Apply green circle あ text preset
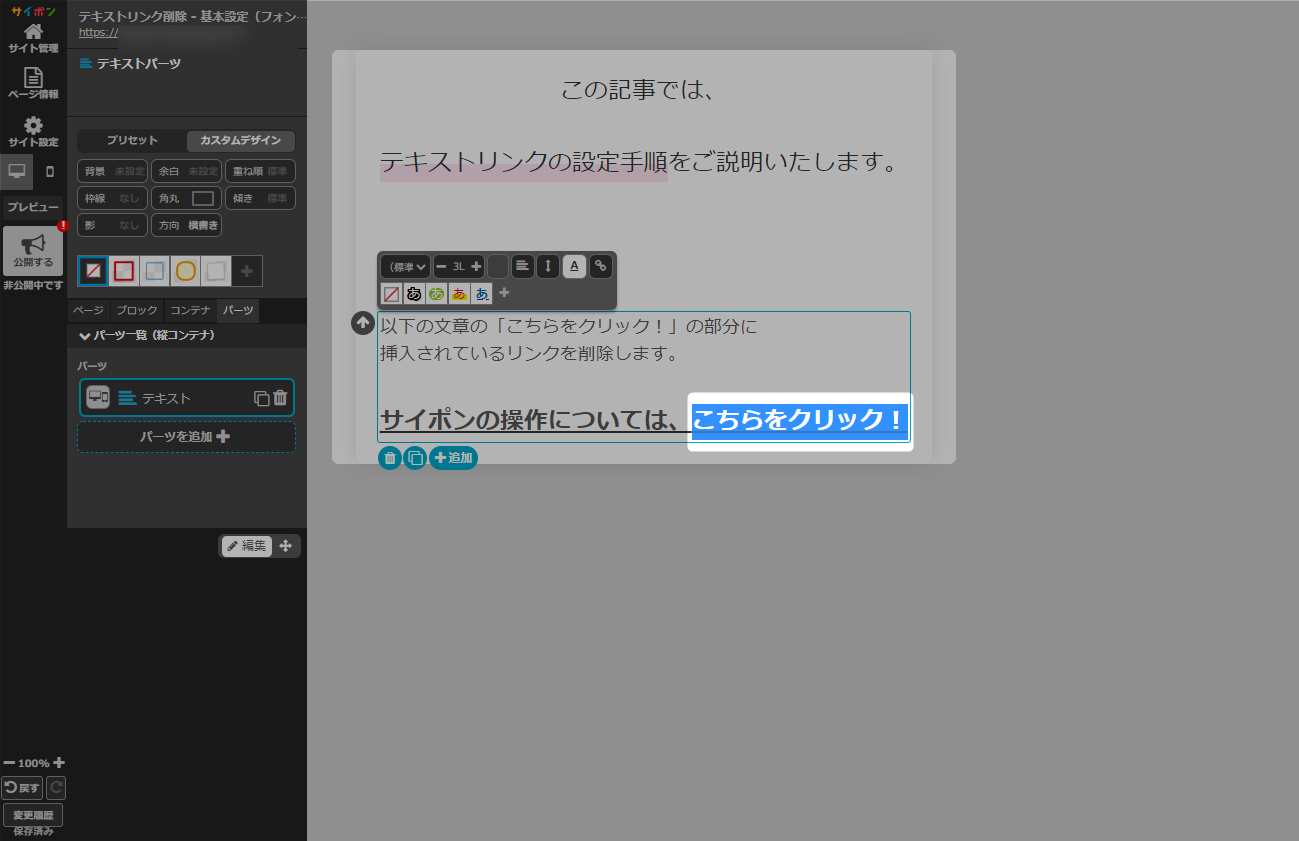The image size is (1299, 841). point(437,294)
